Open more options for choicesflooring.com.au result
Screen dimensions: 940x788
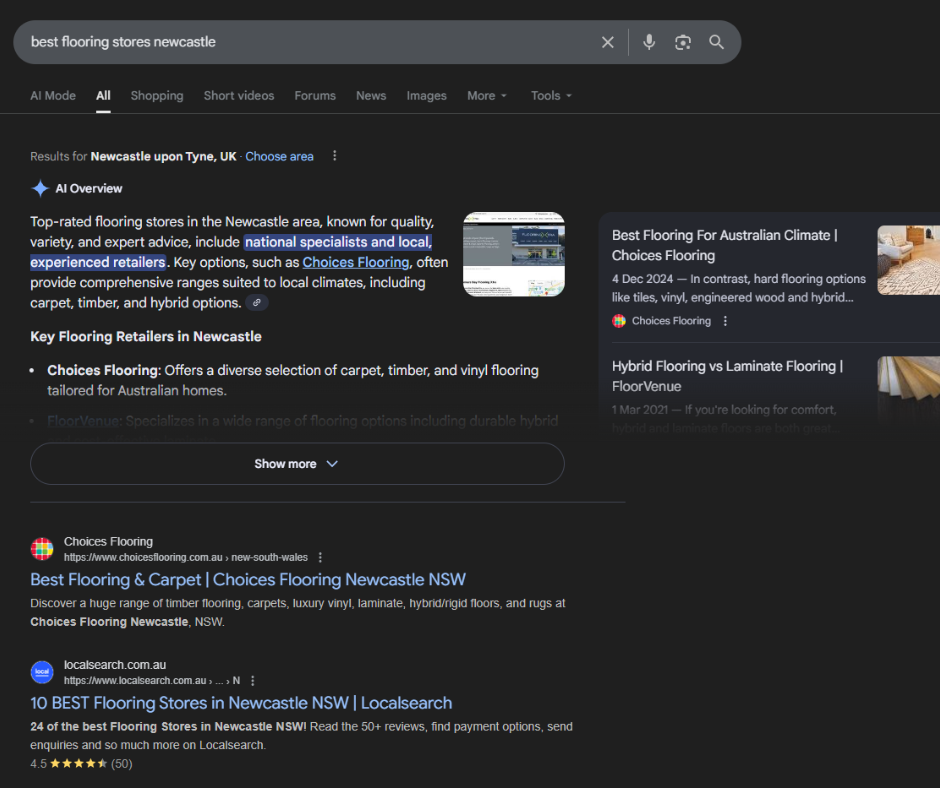pos(320,557)
